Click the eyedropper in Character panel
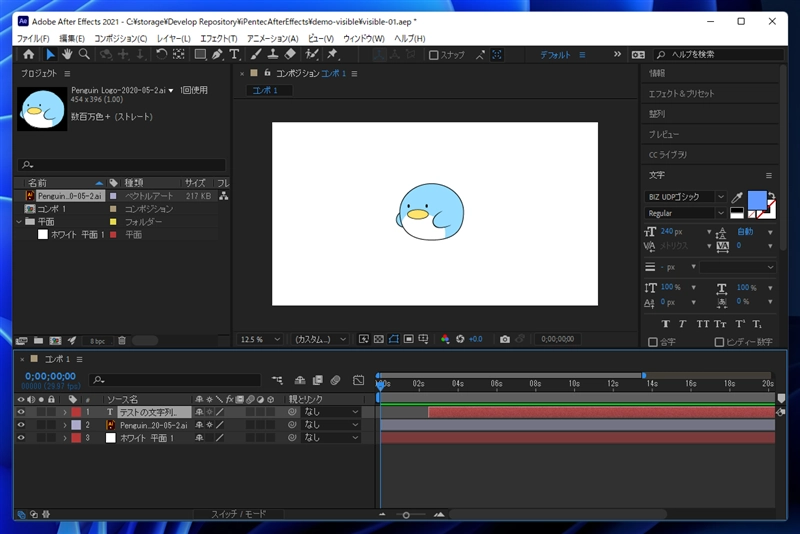 tap(737, 197)
